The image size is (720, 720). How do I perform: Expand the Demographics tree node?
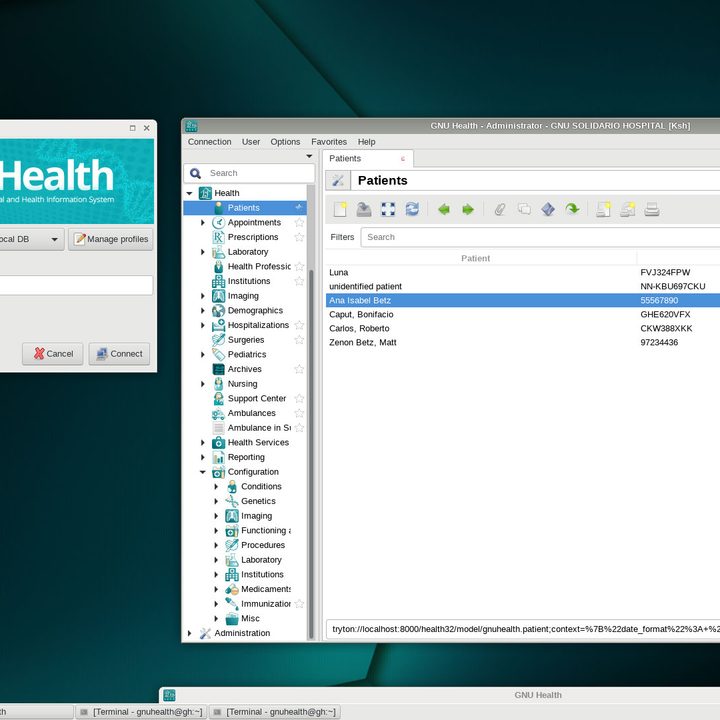point(202,310)
